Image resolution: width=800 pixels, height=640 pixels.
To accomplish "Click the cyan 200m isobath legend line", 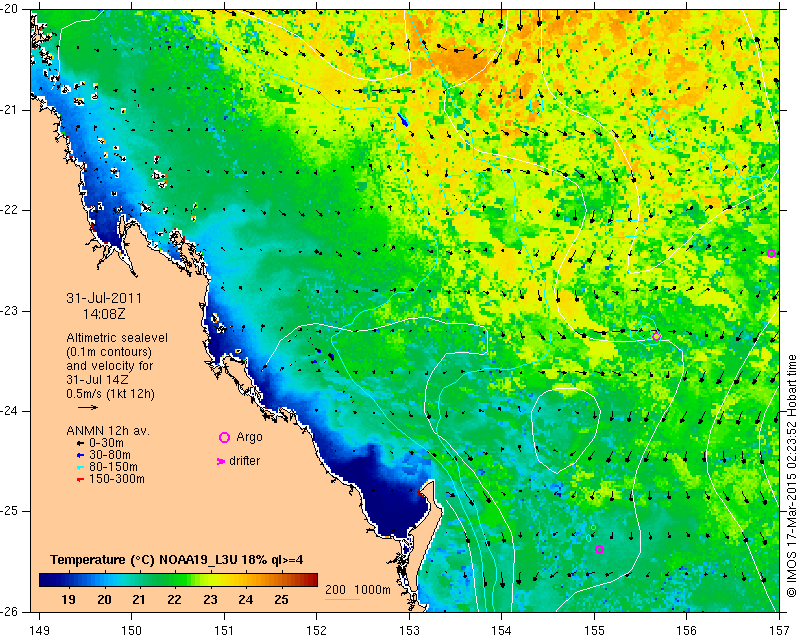I will (x=342, y=599).
